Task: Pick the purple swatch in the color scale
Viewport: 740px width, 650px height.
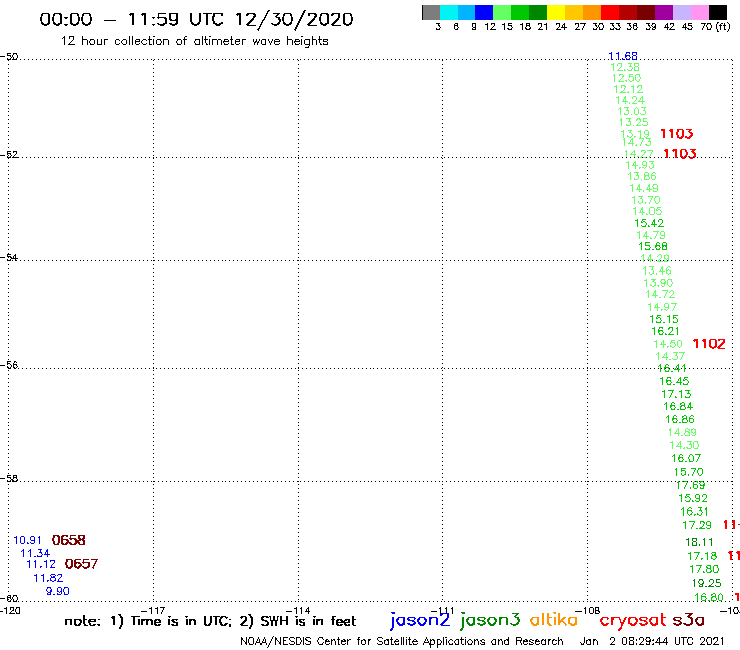Action: (x=664, y=12)
